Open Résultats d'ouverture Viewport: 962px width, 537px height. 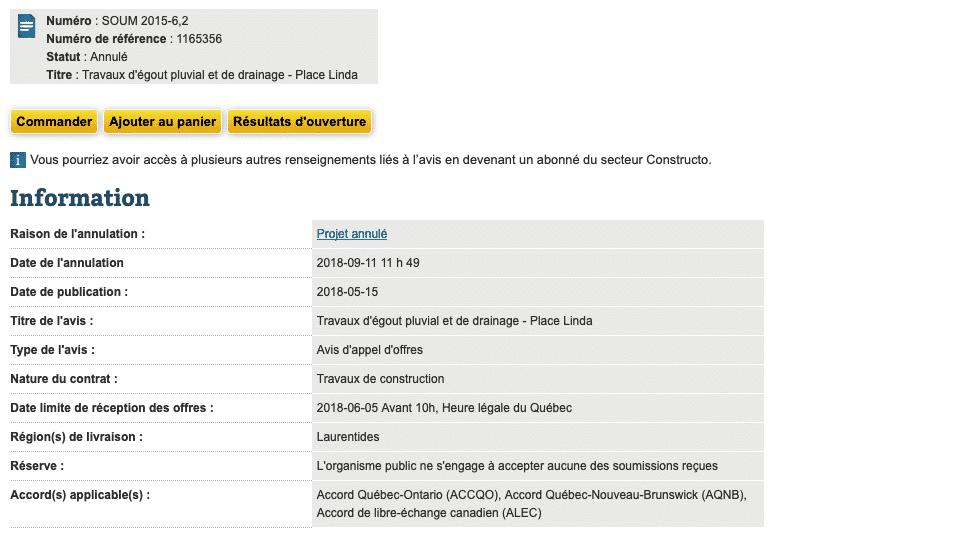coord(299,122)
